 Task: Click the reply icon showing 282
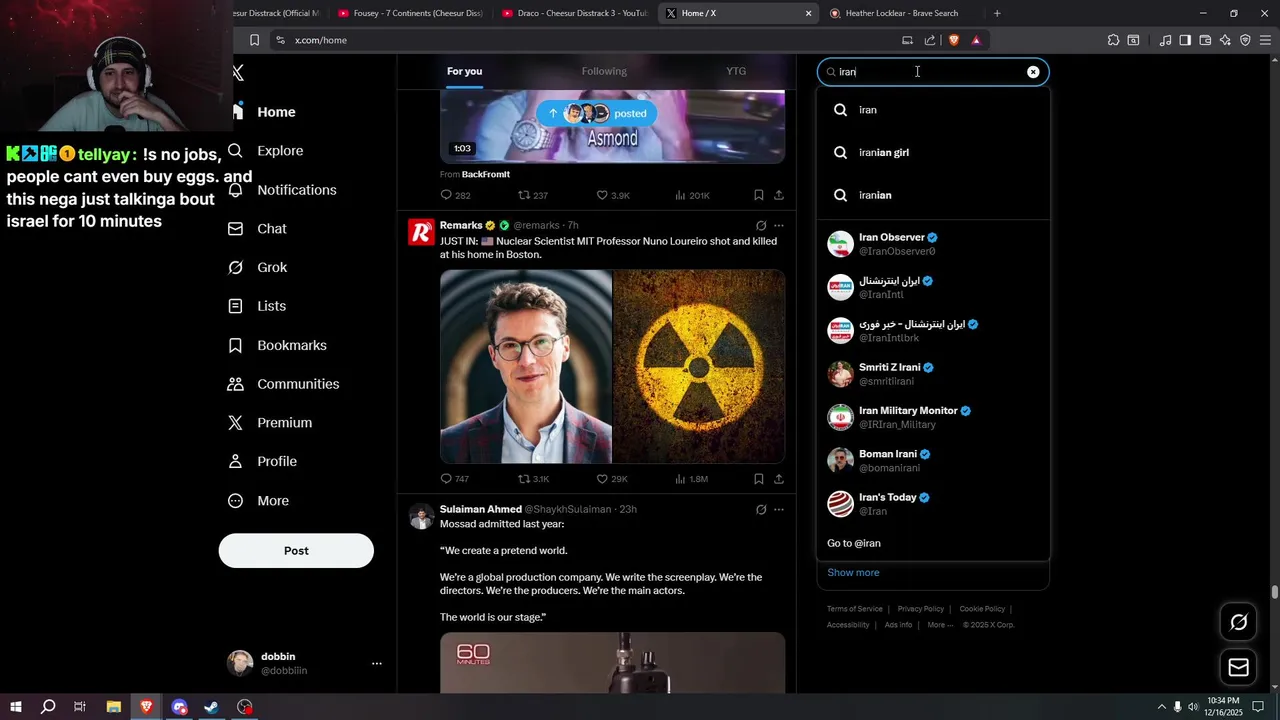tap(448, 195)
